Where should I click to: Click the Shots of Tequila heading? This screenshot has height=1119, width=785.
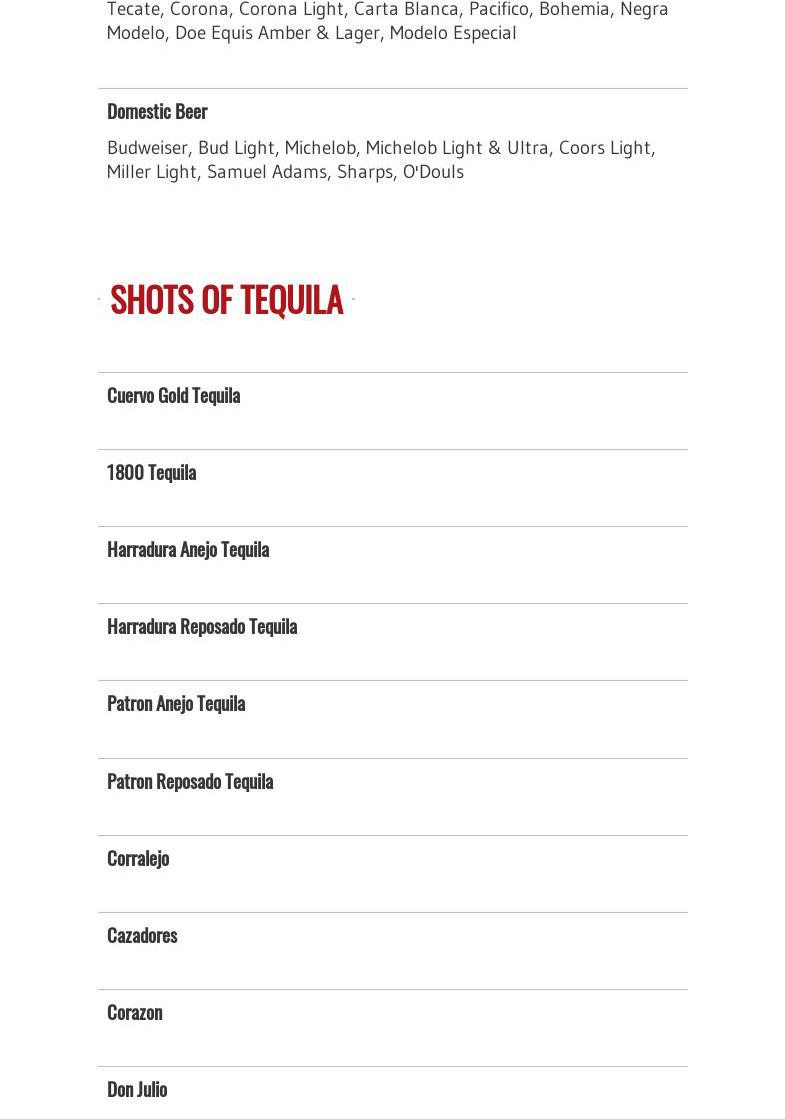pyautogui.click(x=226, y=299)
